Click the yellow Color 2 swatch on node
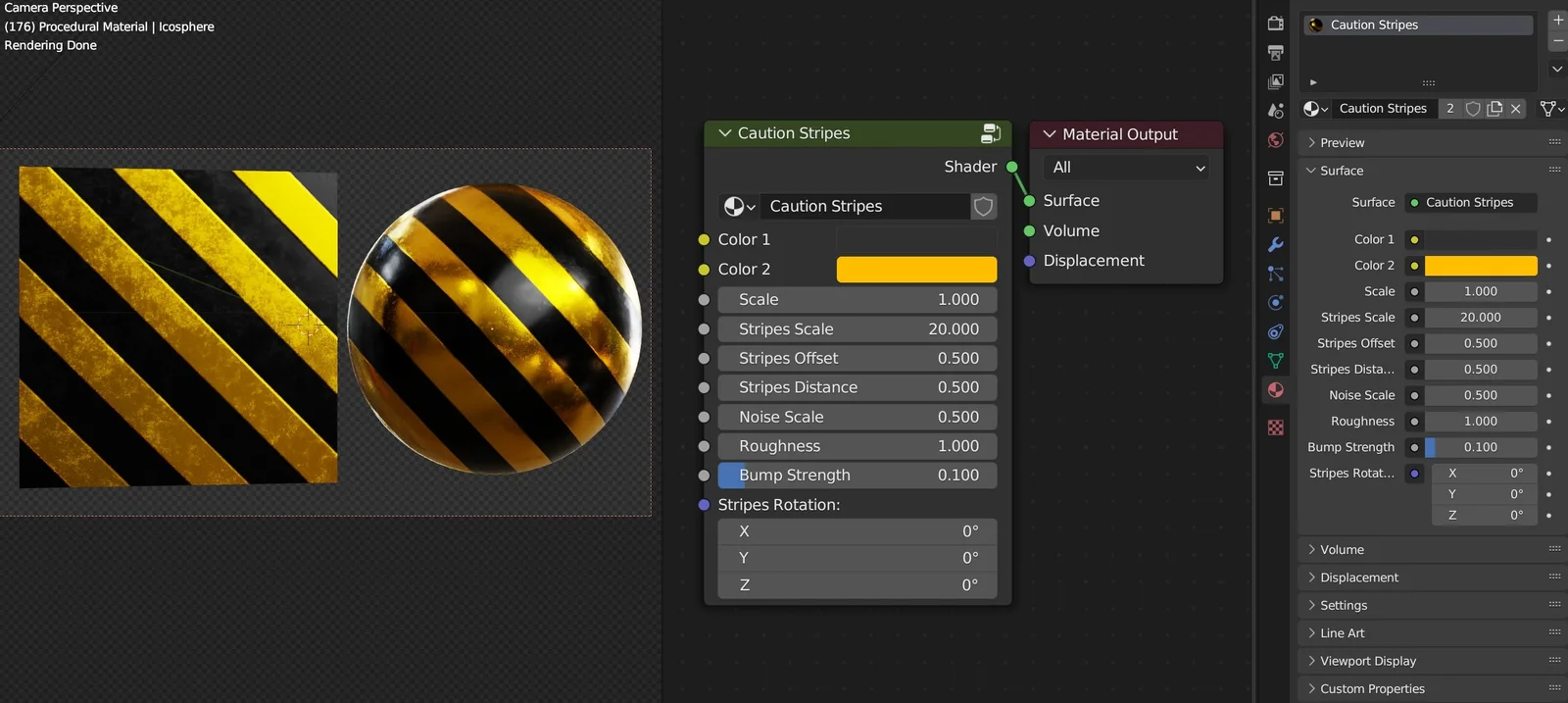The width and height of the screenshot is (1568, 703). (x=916, y=270)
